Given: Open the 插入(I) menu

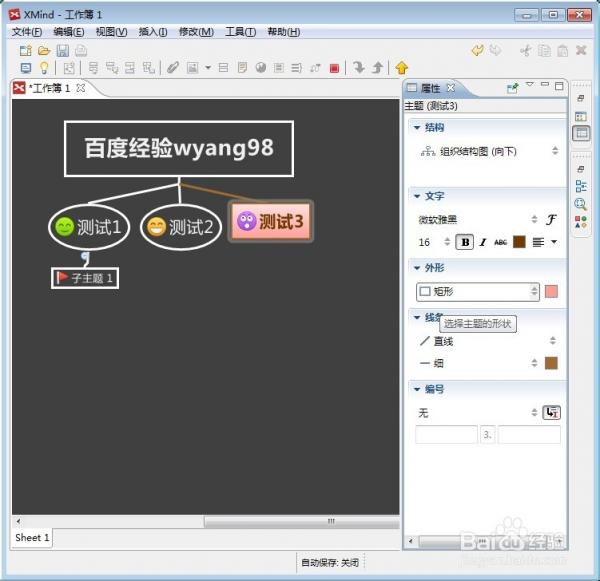Looking at the screenshot, I should click(x=153, y=32).
